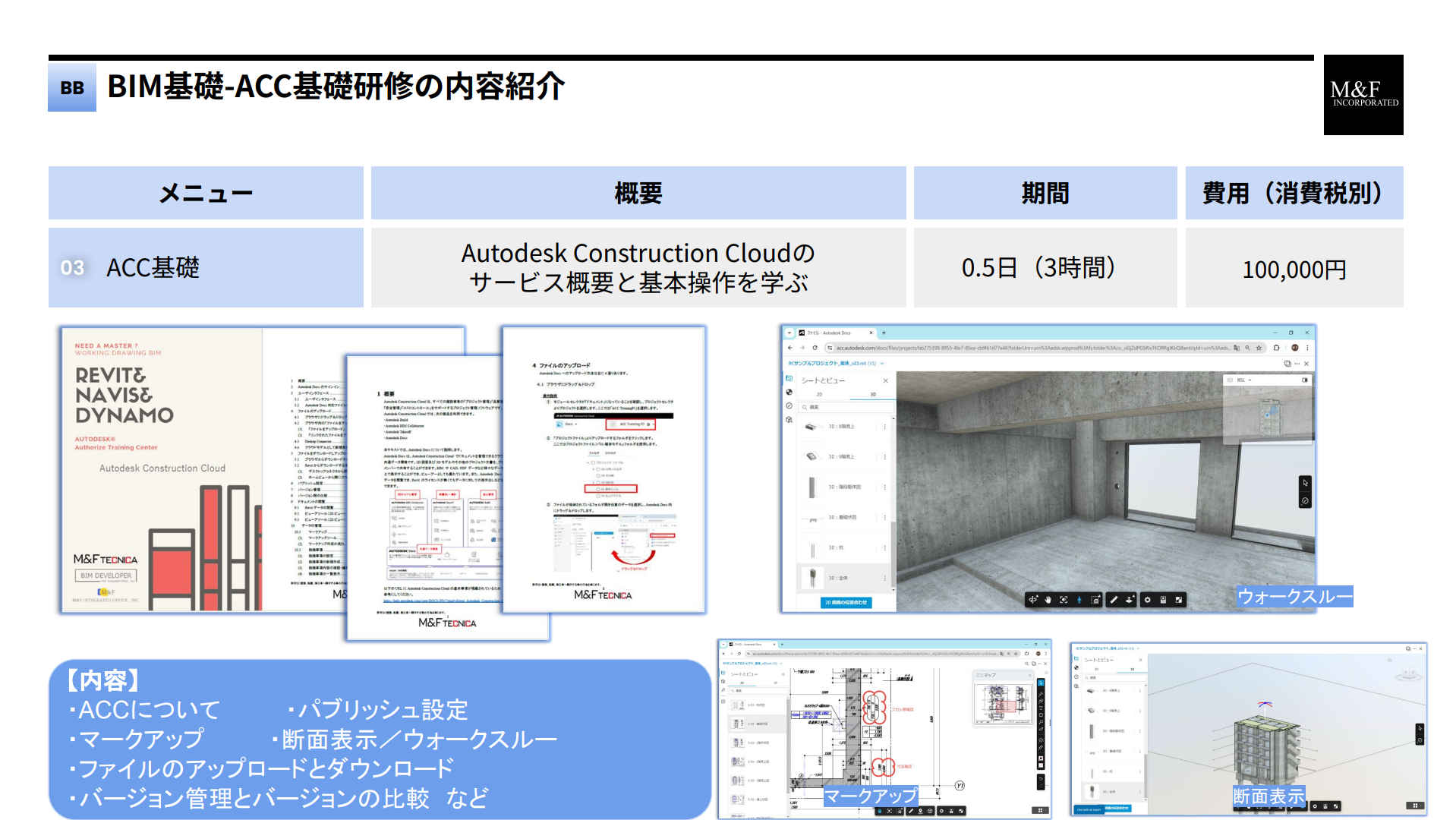Click the cube-search icon in walkthrough left sidebar
The image size is (1456, 820).
[x=789, y=420]
